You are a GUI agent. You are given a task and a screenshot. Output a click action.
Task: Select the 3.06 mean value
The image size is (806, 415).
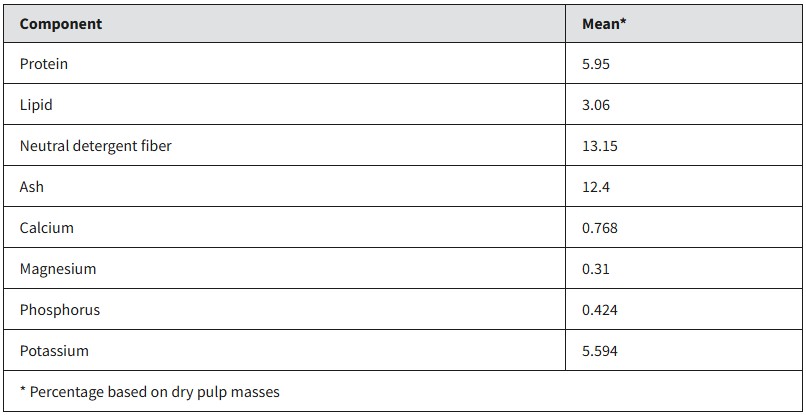click(x=596, y=105)
